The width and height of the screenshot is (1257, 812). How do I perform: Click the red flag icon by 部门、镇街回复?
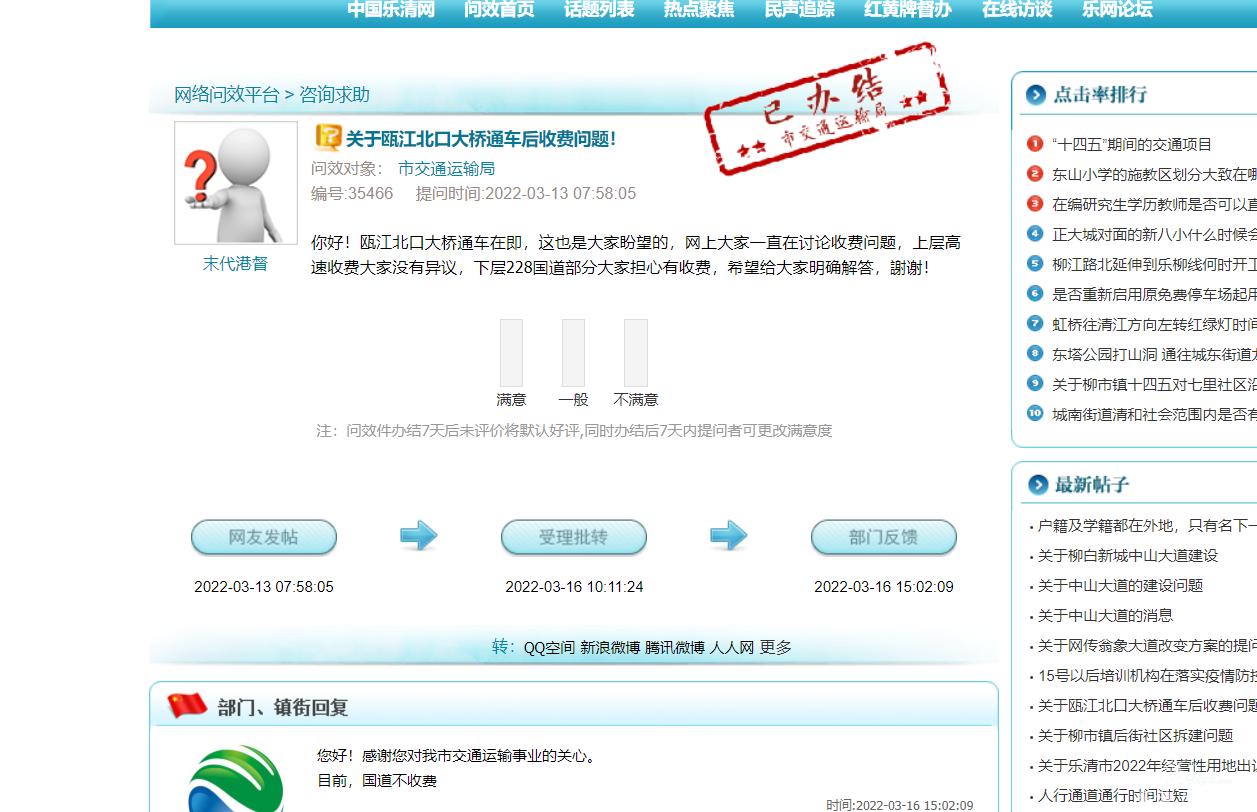(187, 706)
